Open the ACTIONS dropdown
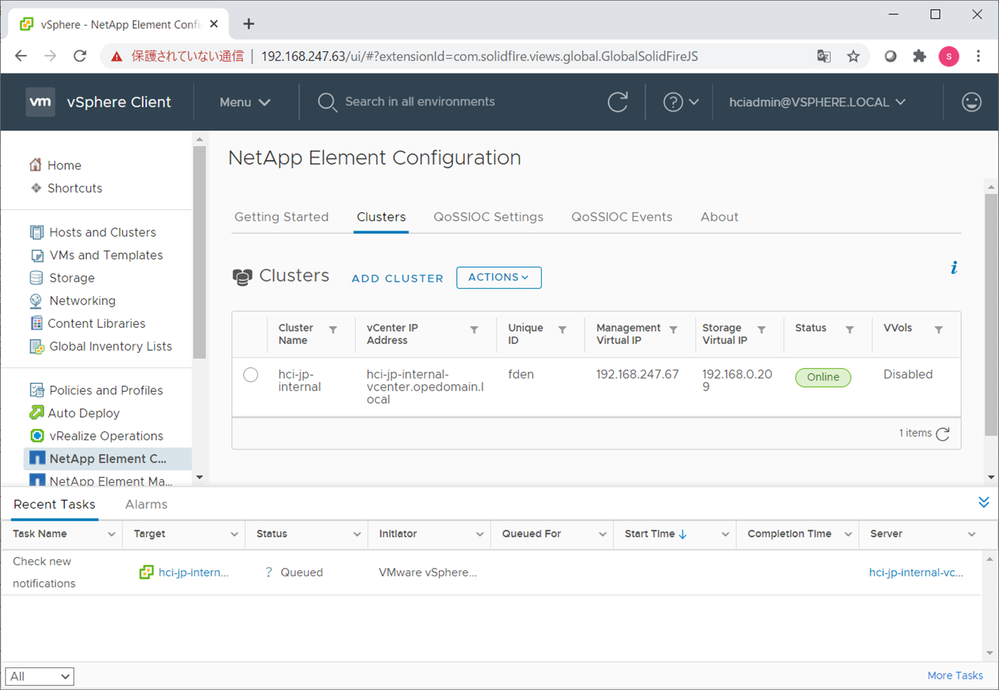The image size is (999, 690). tap(498, 278)
